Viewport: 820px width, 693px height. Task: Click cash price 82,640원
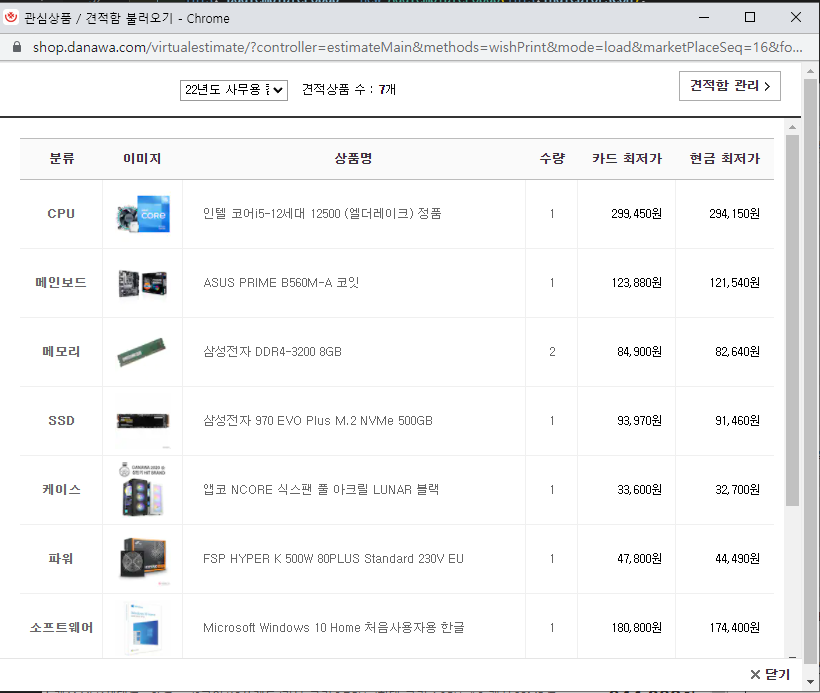coord(737,351)
